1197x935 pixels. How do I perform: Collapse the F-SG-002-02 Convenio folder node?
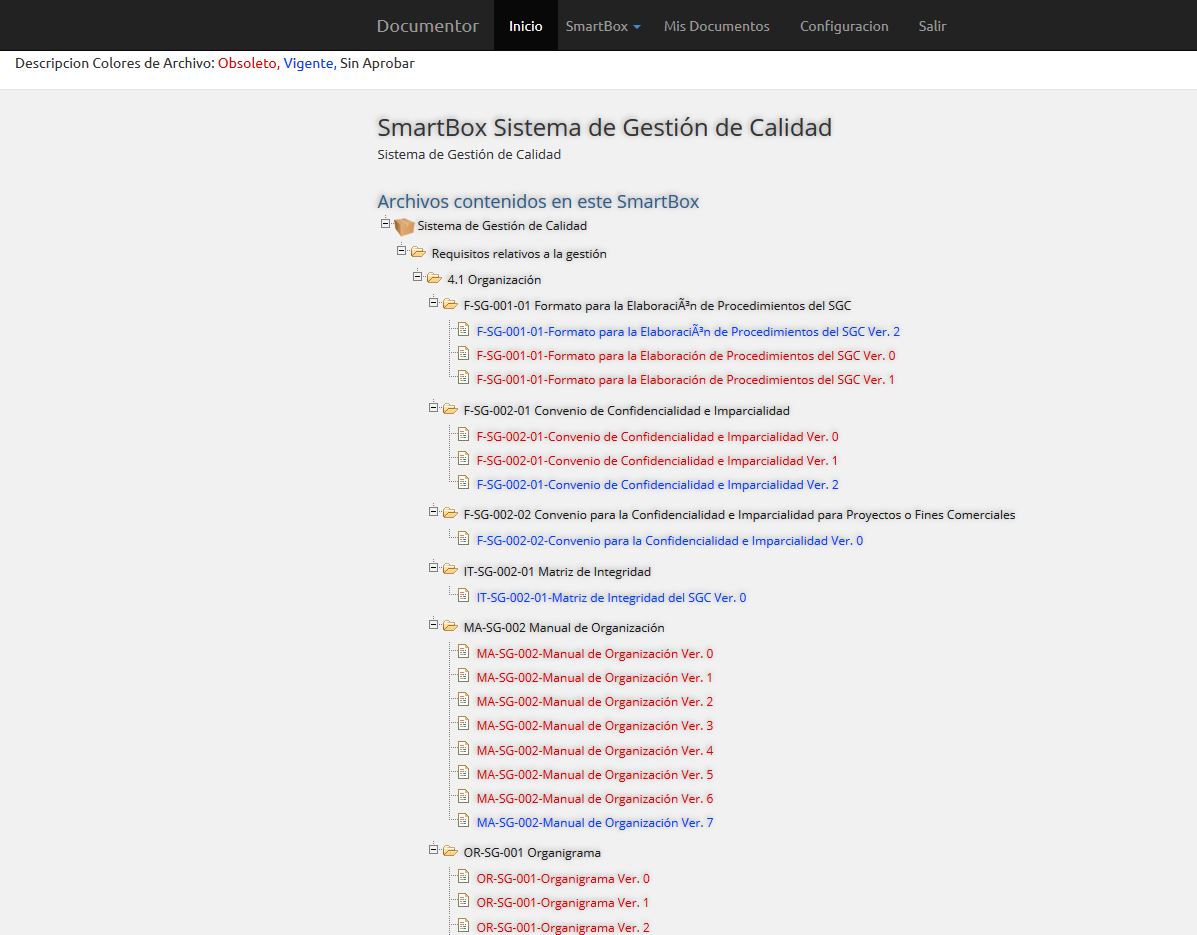pos(434,511)
